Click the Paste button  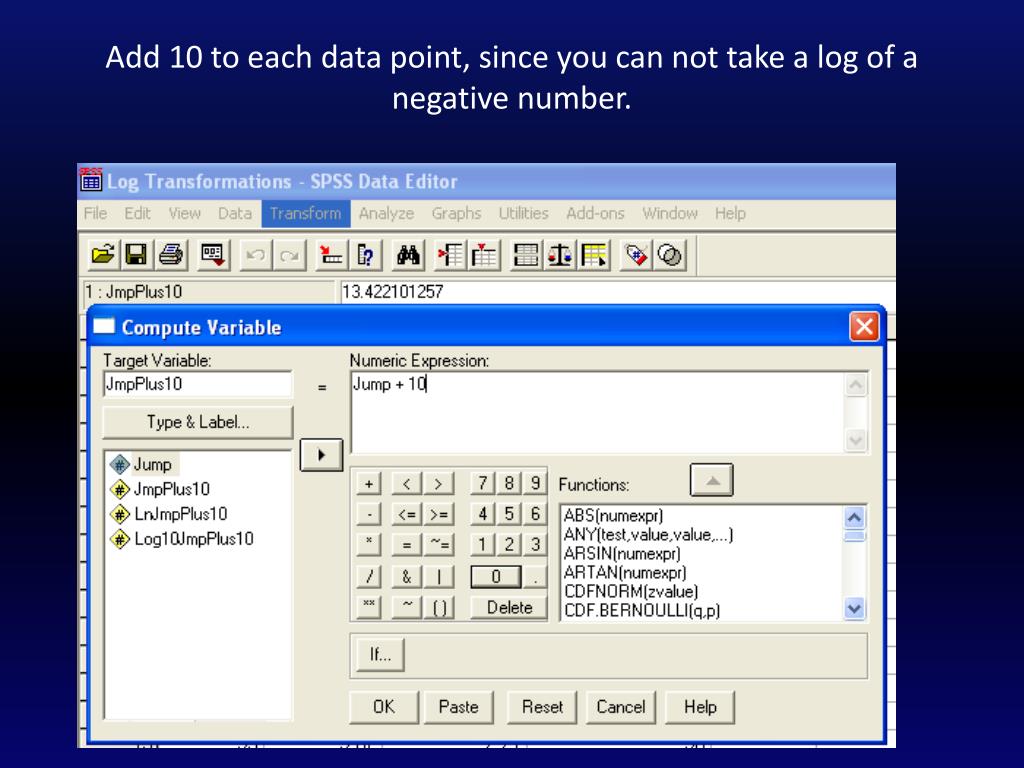(458, 707)
